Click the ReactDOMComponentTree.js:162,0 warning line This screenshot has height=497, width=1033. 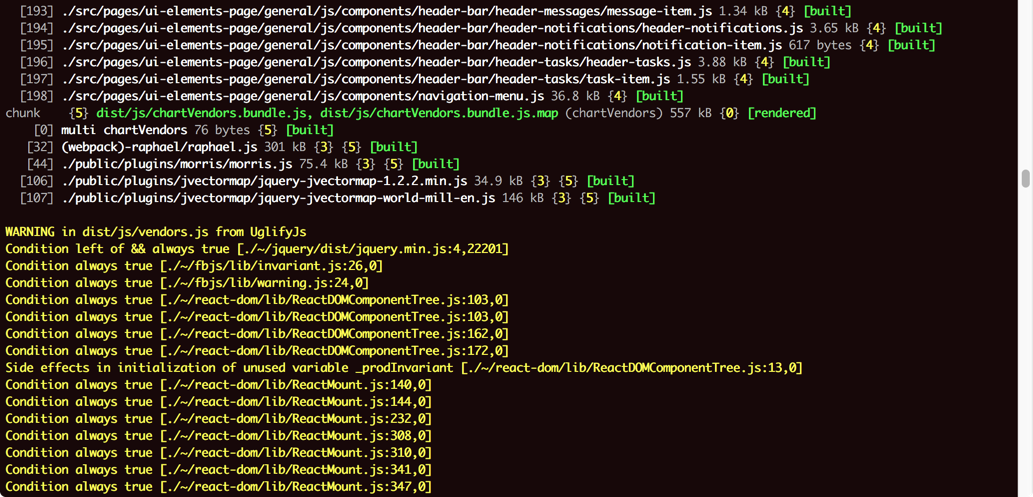(257, 334)
